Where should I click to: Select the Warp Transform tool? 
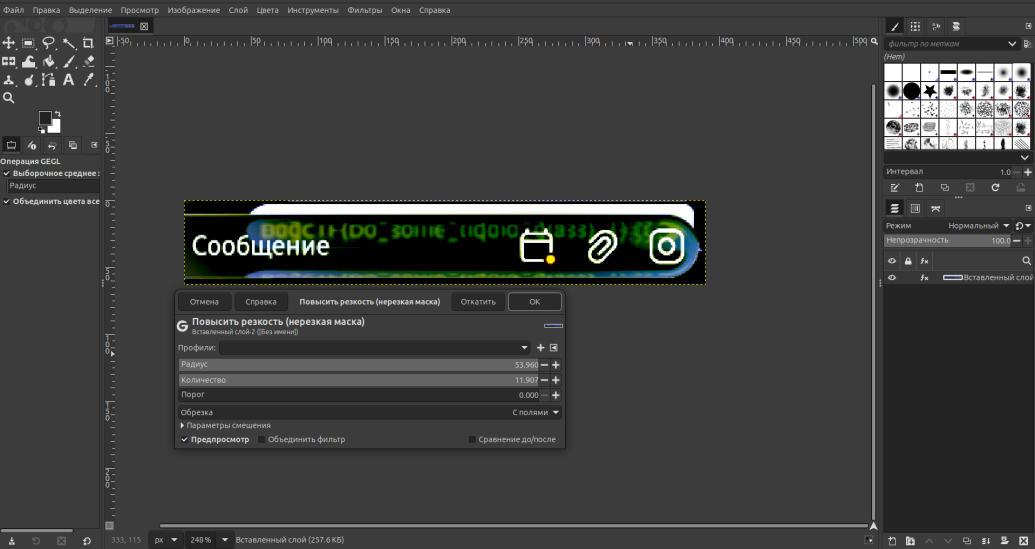tap(28, 61)
